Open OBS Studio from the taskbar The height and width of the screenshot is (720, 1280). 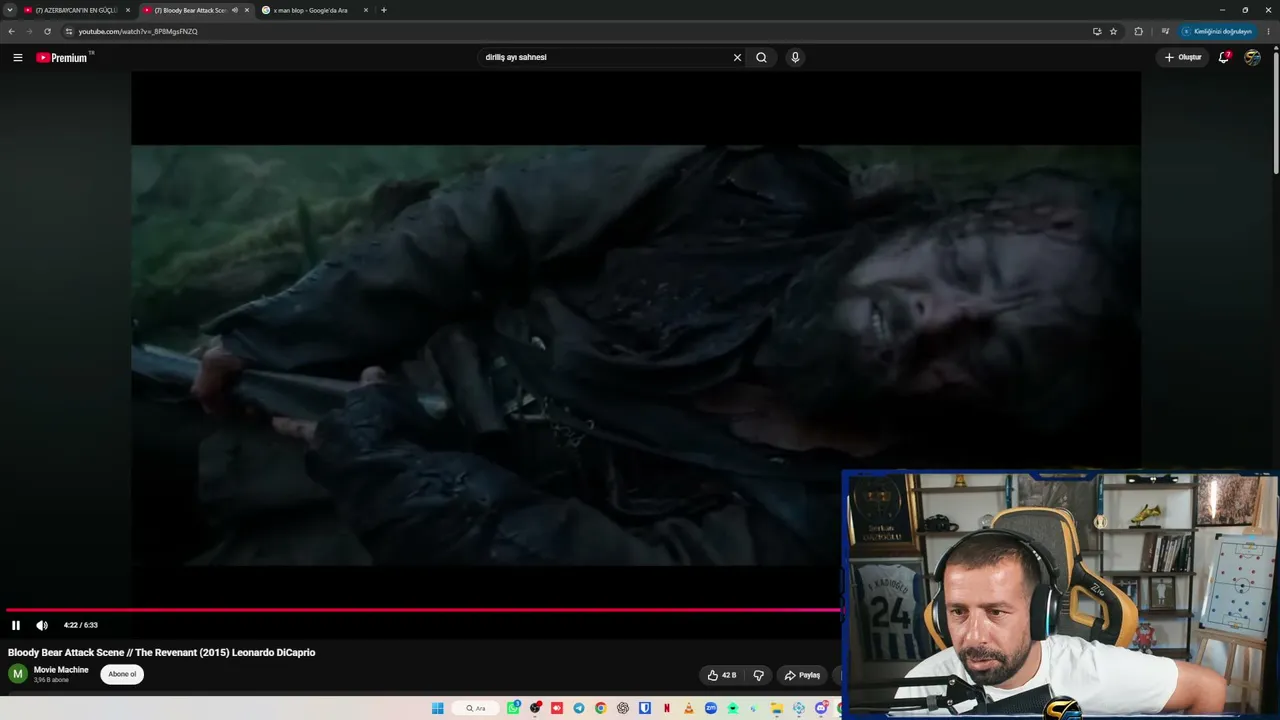(535, 708)
